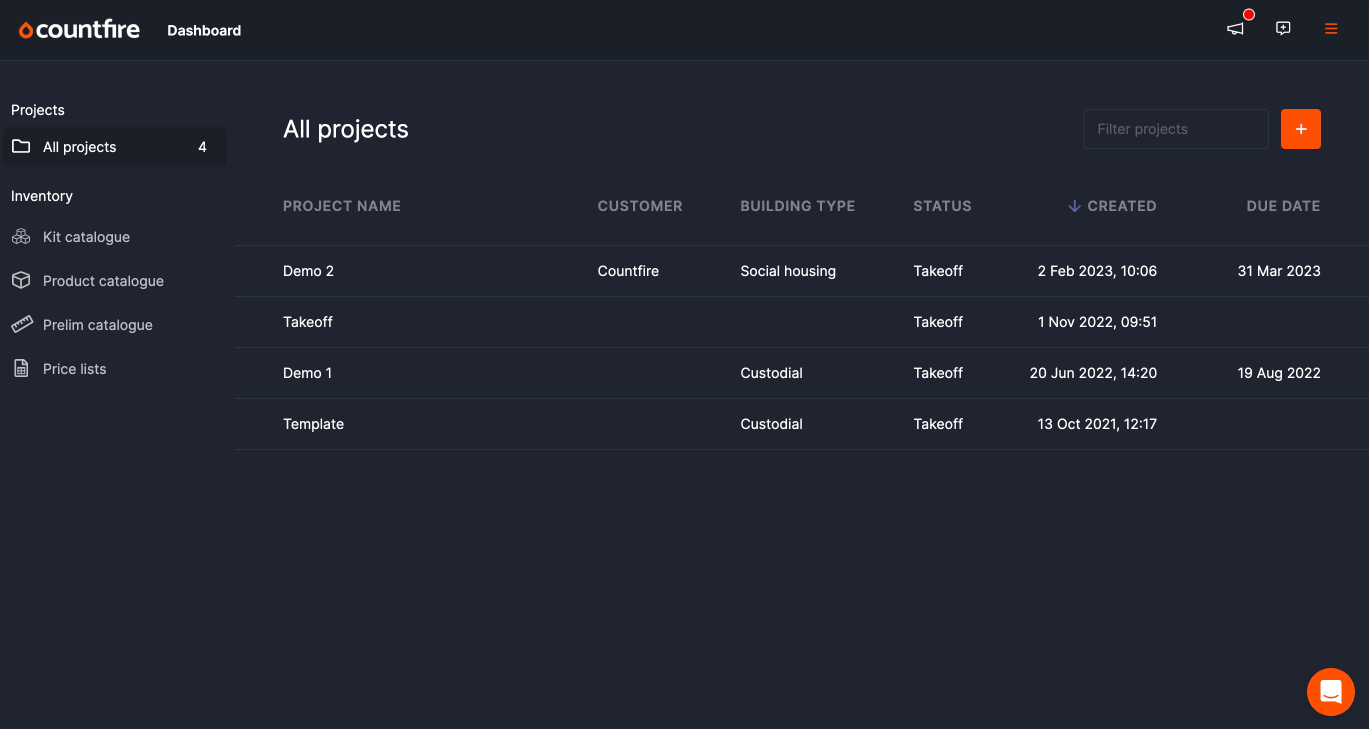Add a new project with plus button
This screenshot has width=1369, height=729.
click(x=1301, y=129)
